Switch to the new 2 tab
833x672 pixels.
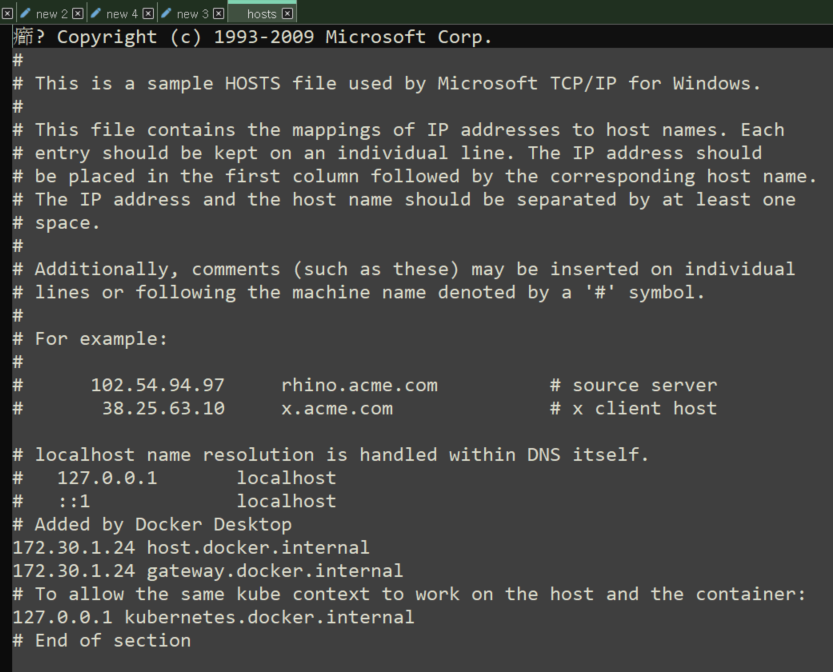pos(52,13)
